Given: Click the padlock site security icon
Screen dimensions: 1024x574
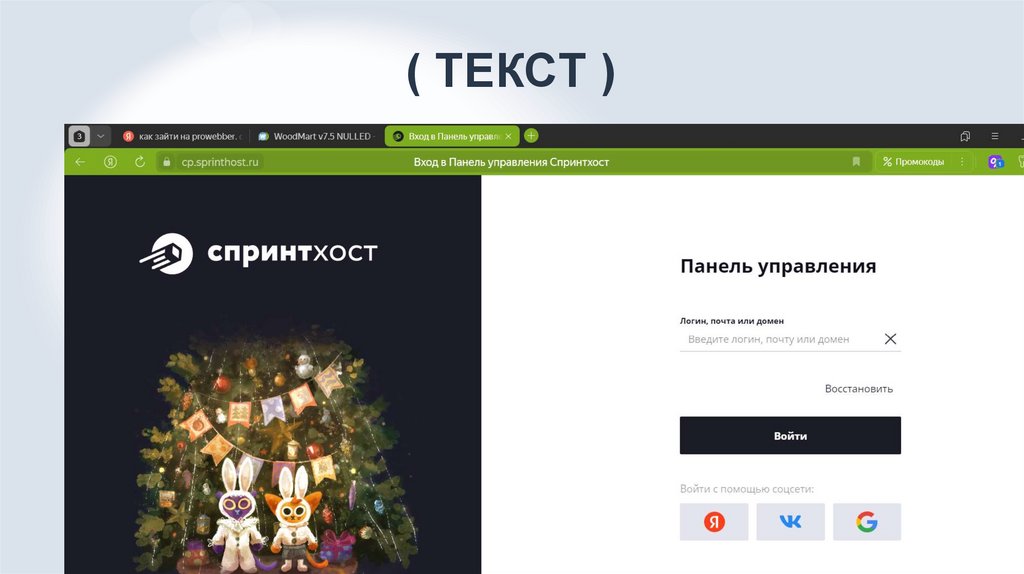Looking at the screenshot, I should click(167, 162).
